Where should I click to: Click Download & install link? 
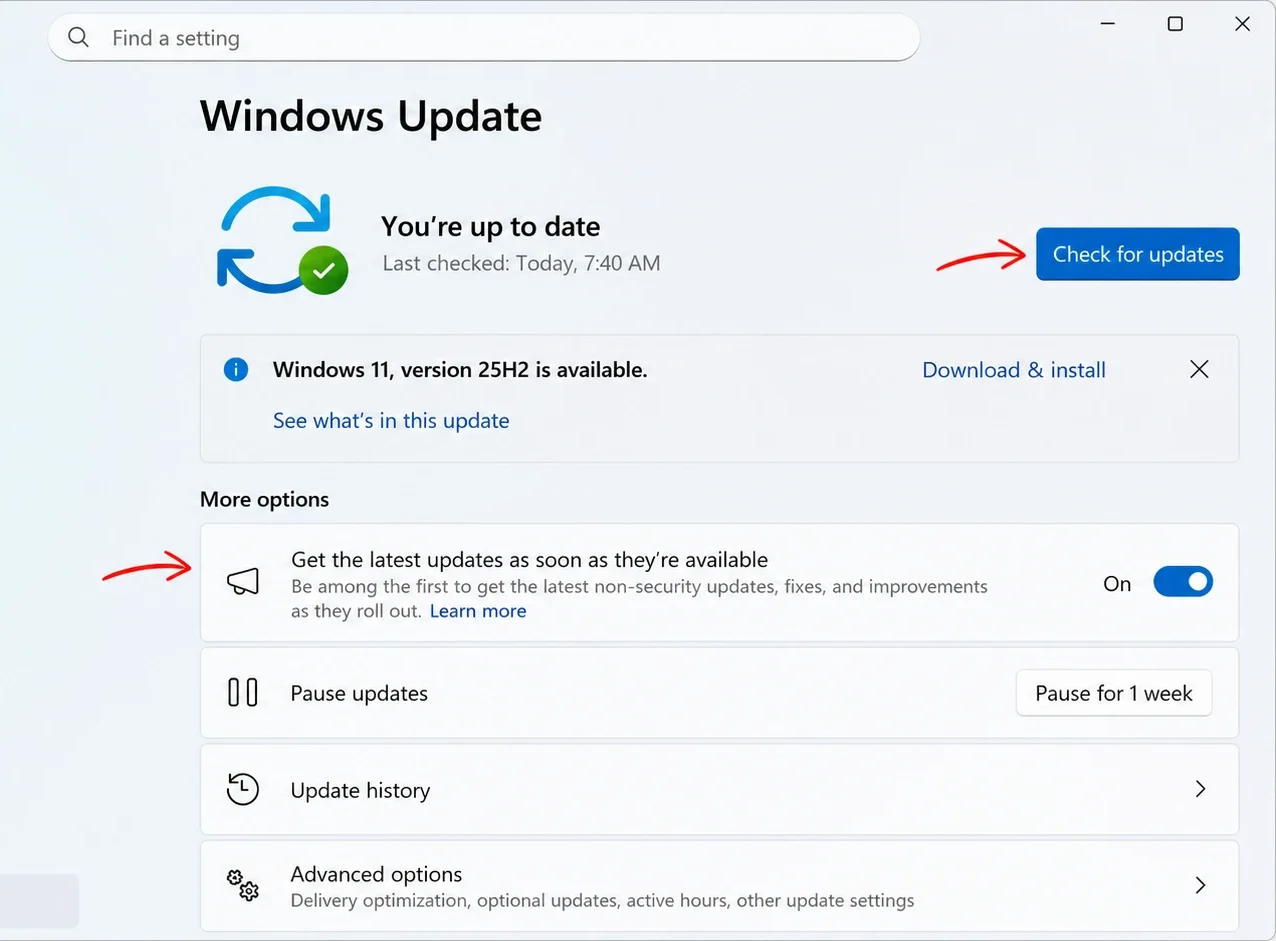point(1014,370)
